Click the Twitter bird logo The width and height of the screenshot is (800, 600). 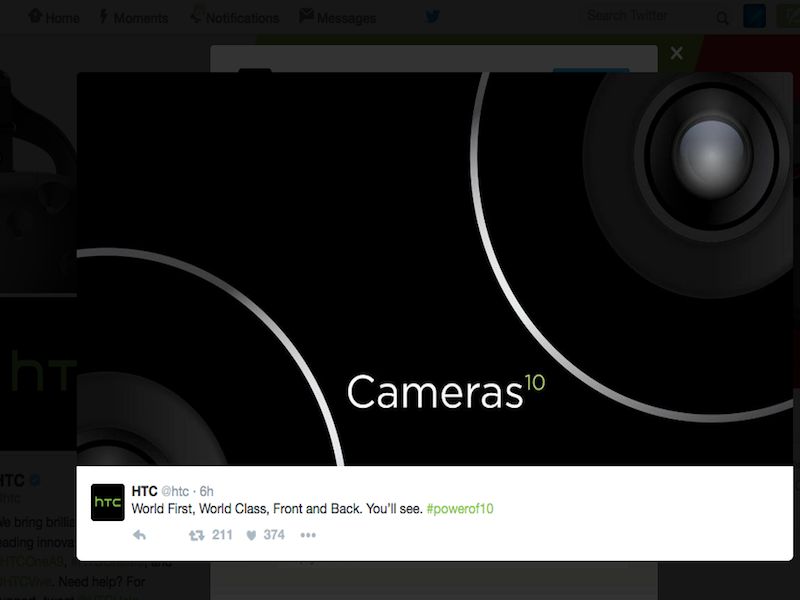433,16
